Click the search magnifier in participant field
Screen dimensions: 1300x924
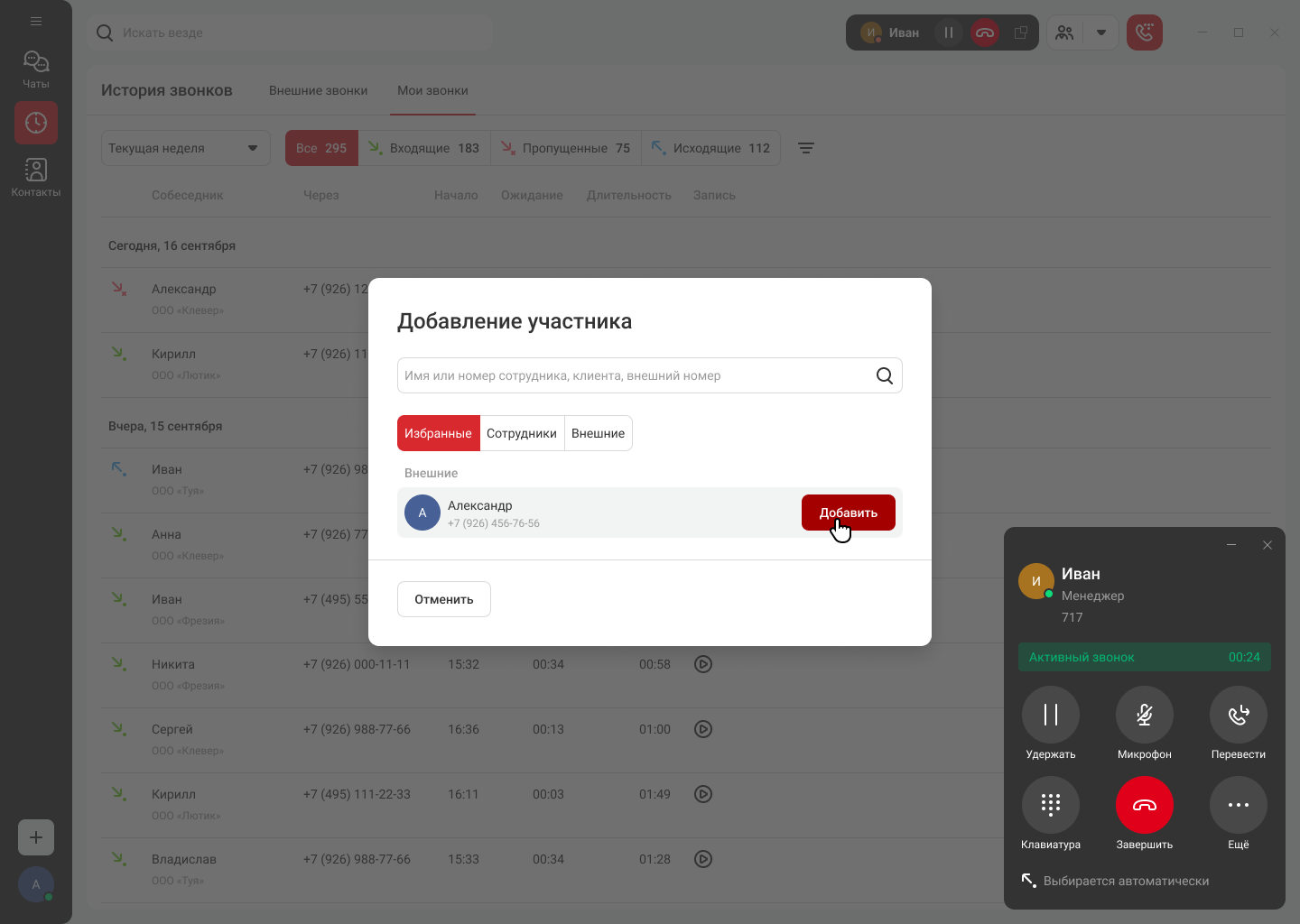click(x=884, y=375)
